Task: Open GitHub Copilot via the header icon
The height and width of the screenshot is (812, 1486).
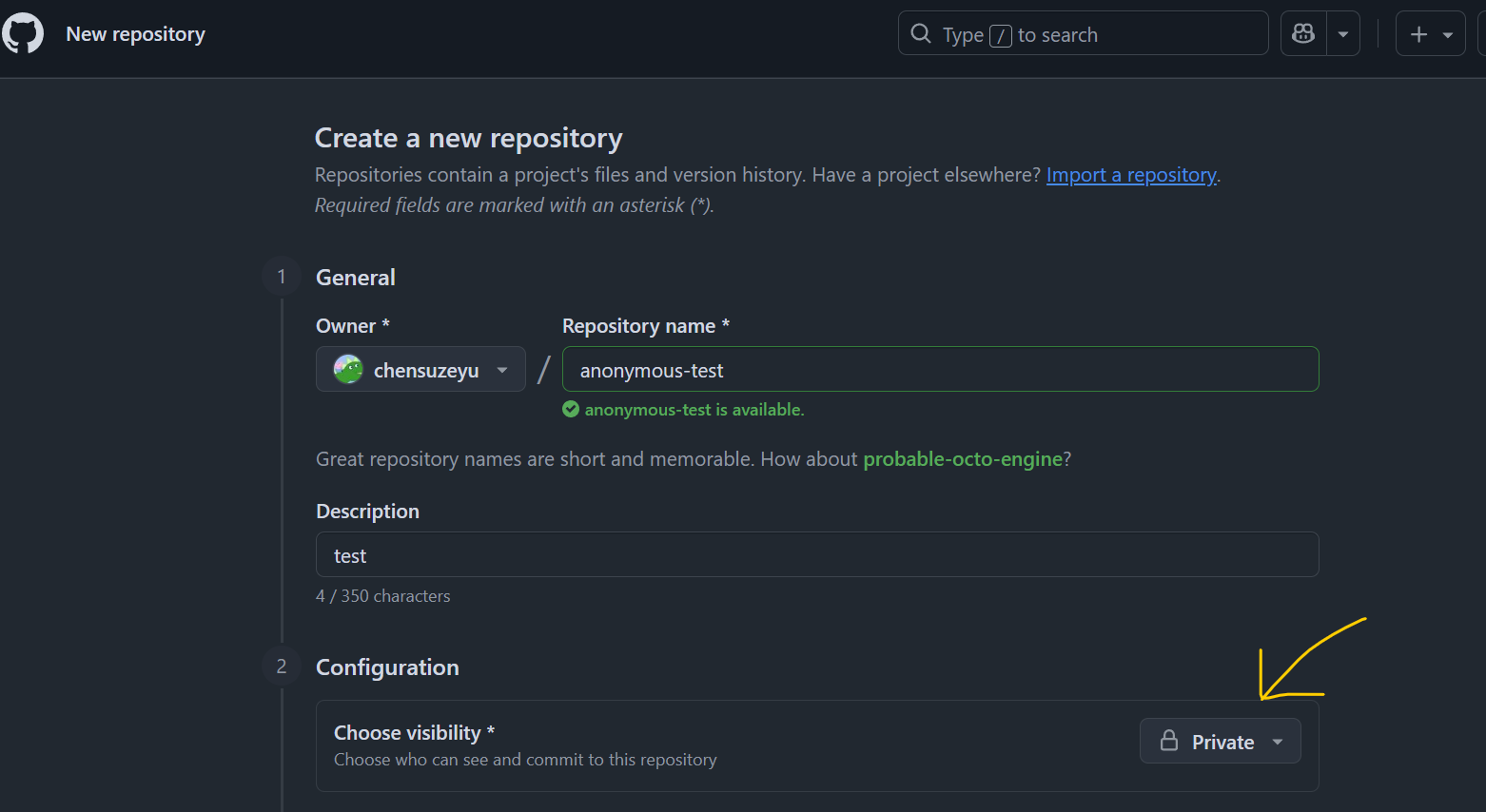Action: [x=1302, y=32]
